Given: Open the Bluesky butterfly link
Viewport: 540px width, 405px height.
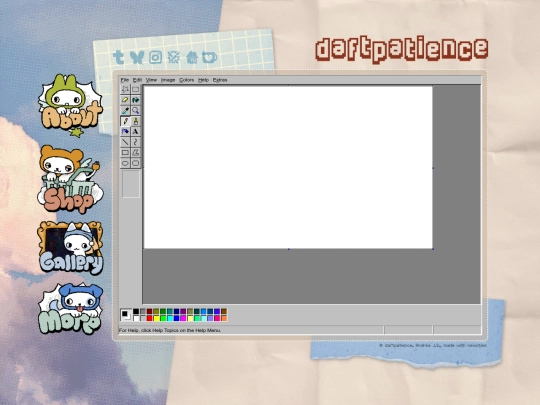Looking at the screenshot, I should pos(137,57).
